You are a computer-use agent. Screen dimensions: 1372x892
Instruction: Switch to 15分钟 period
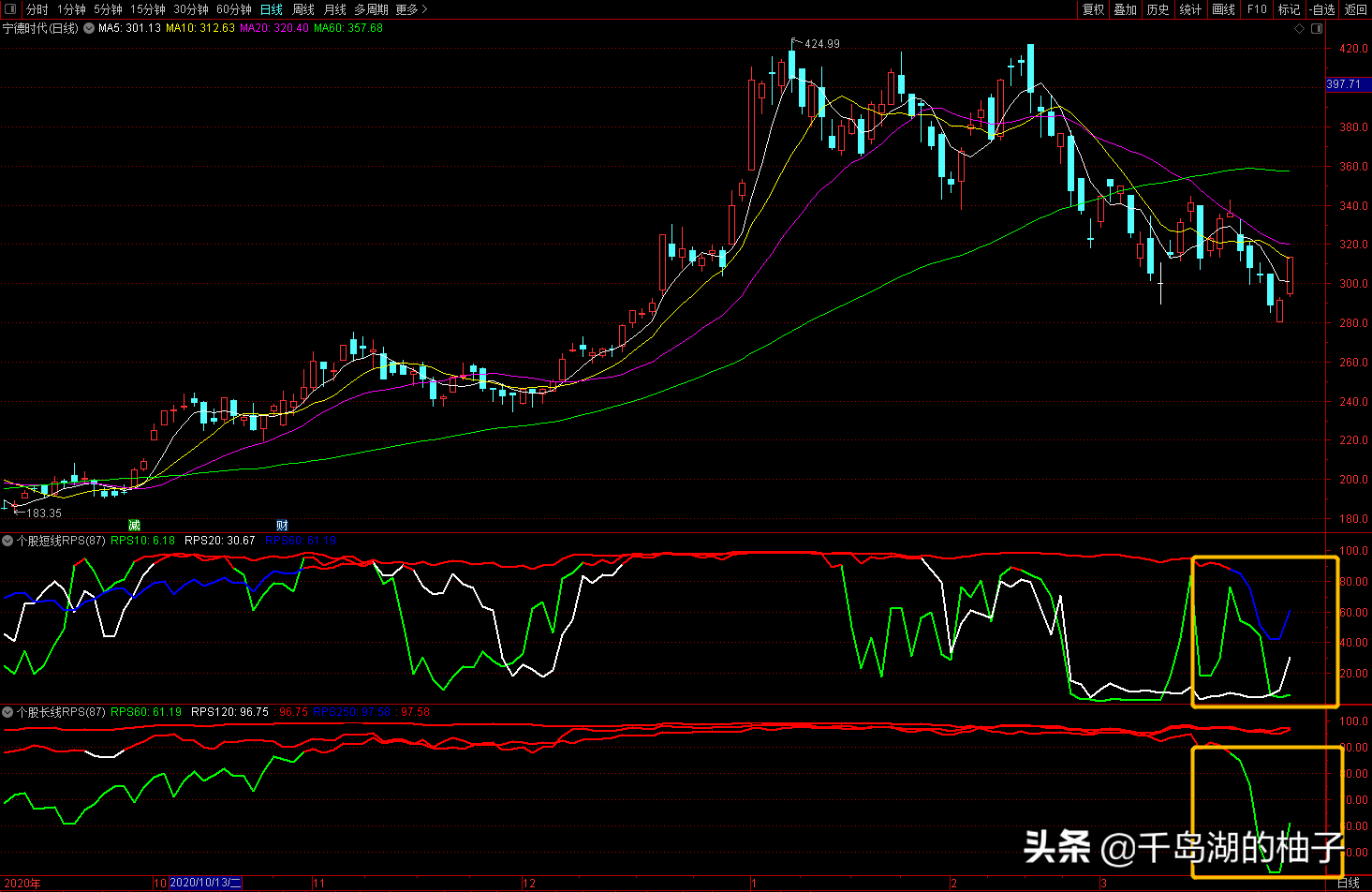point(148,9)
